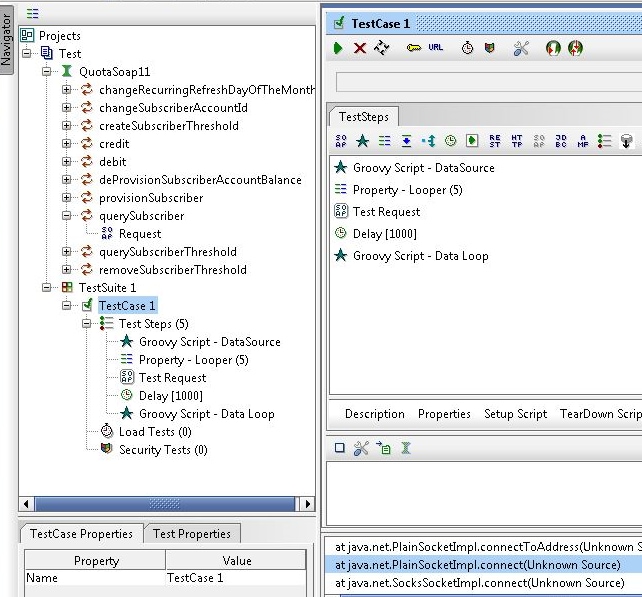Select Groovy Script - Data Loop in steps list
The image size is (642, 597).
coord(420,256)
